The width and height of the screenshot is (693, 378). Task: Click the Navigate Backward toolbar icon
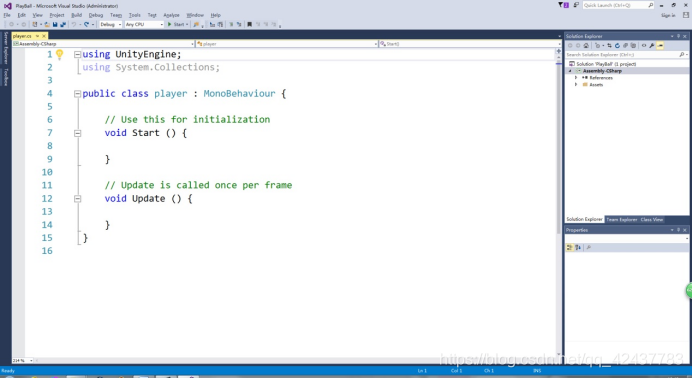11,24
